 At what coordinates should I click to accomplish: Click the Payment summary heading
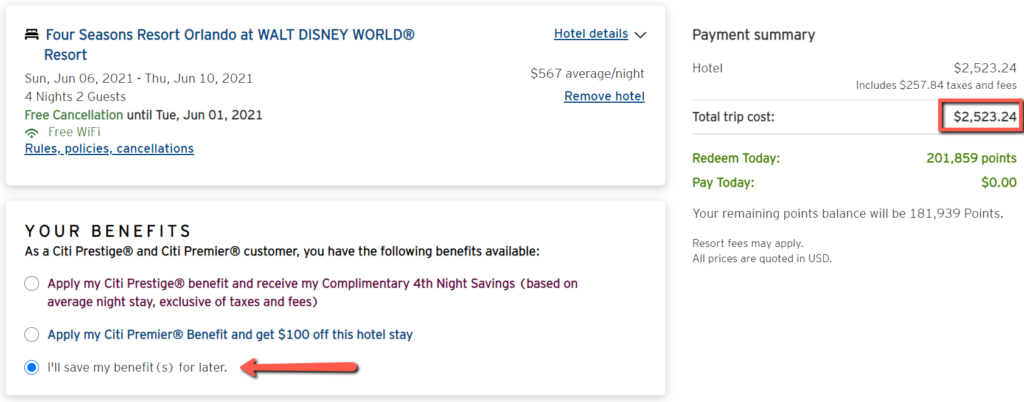tap(754, 35)
